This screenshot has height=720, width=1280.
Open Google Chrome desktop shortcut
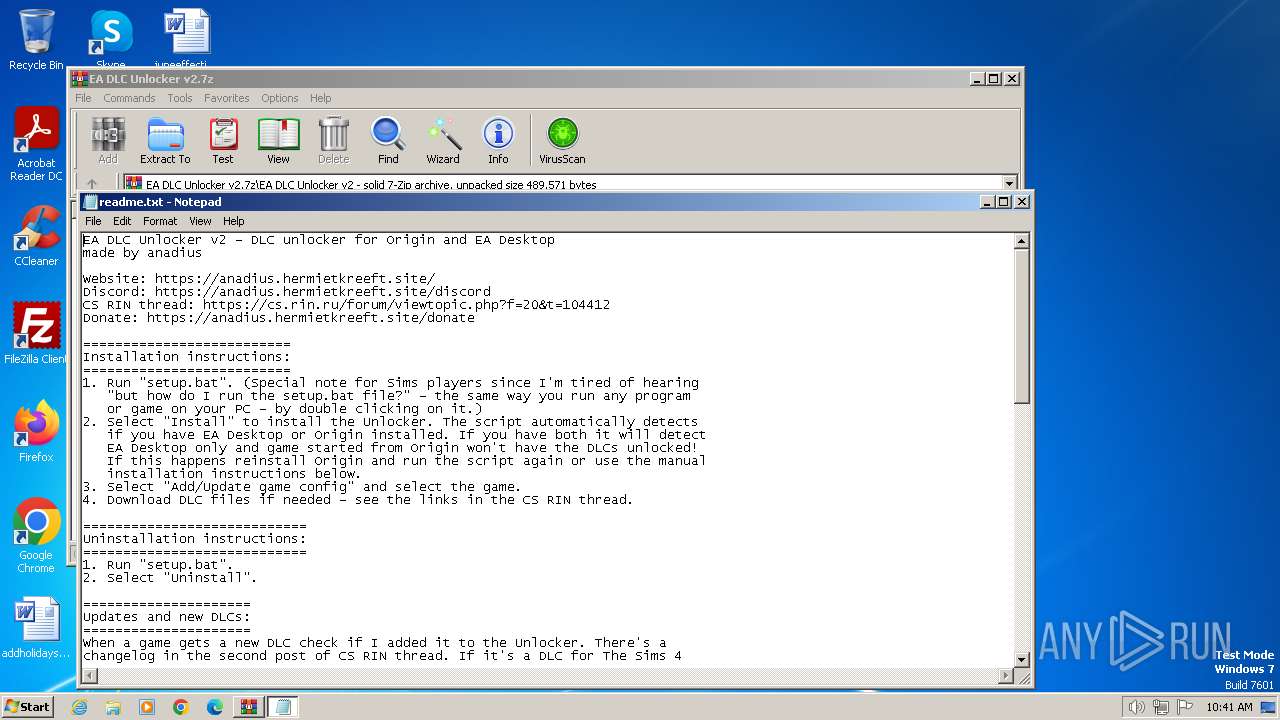click(36, 536)
